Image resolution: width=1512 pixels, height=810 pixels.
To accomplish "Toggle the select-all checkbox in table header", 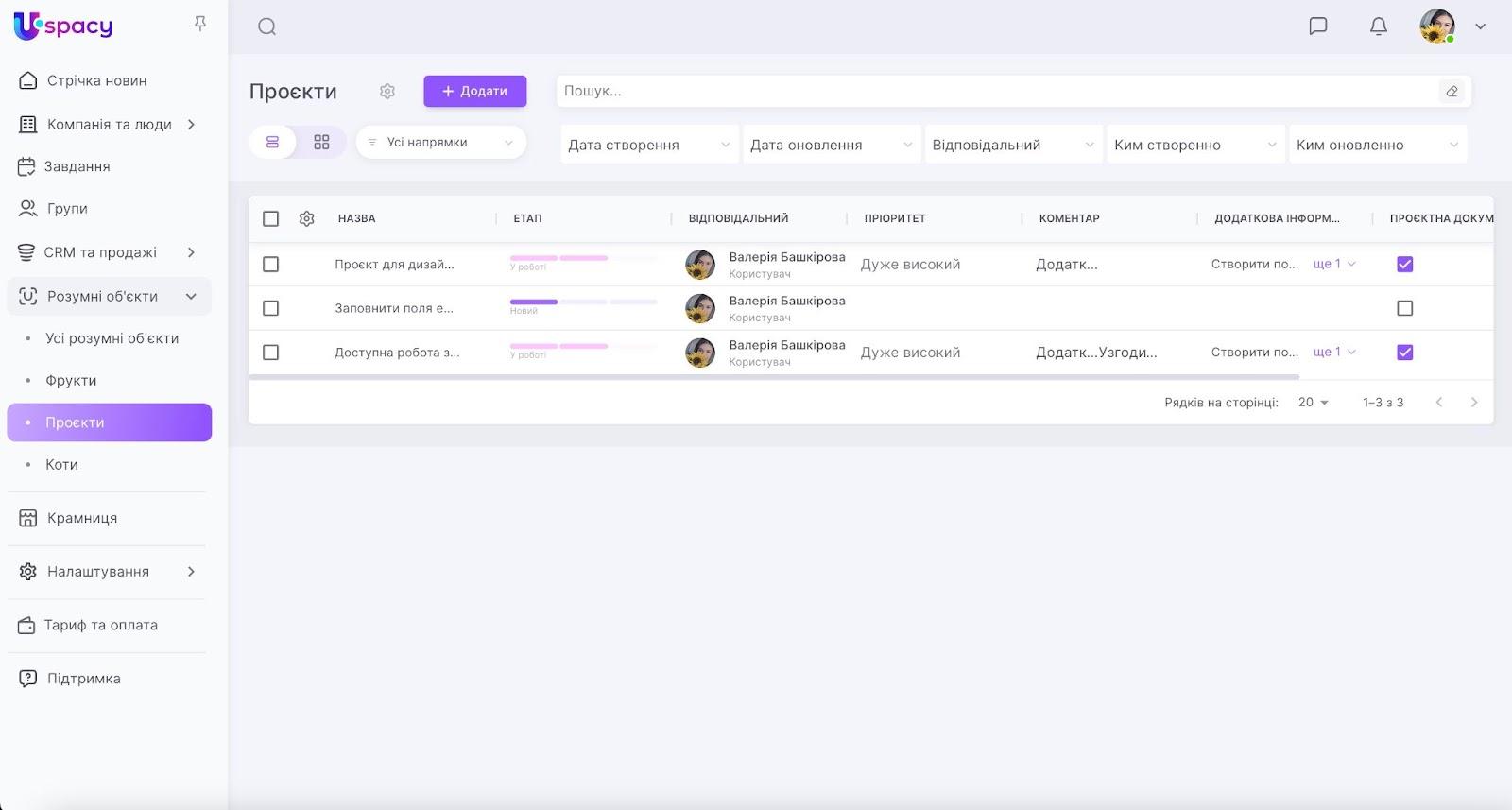I will click(270, 218).
